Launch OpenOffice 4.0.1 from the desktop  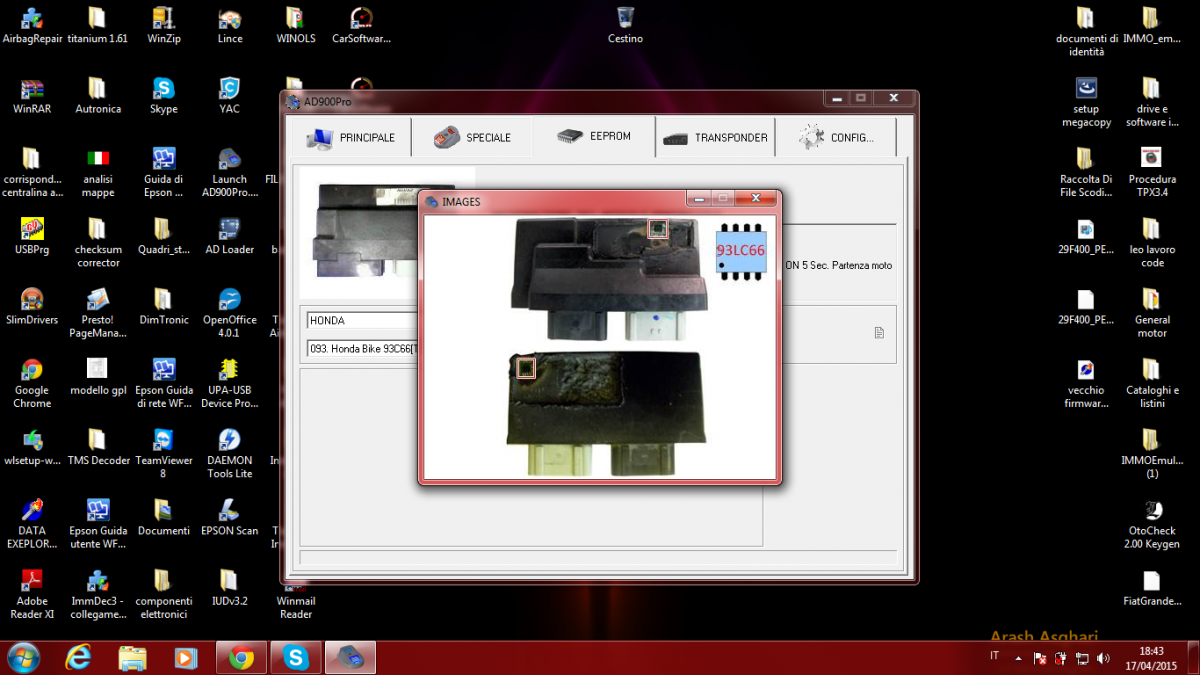pyautogui.click(x=230, y=312)
